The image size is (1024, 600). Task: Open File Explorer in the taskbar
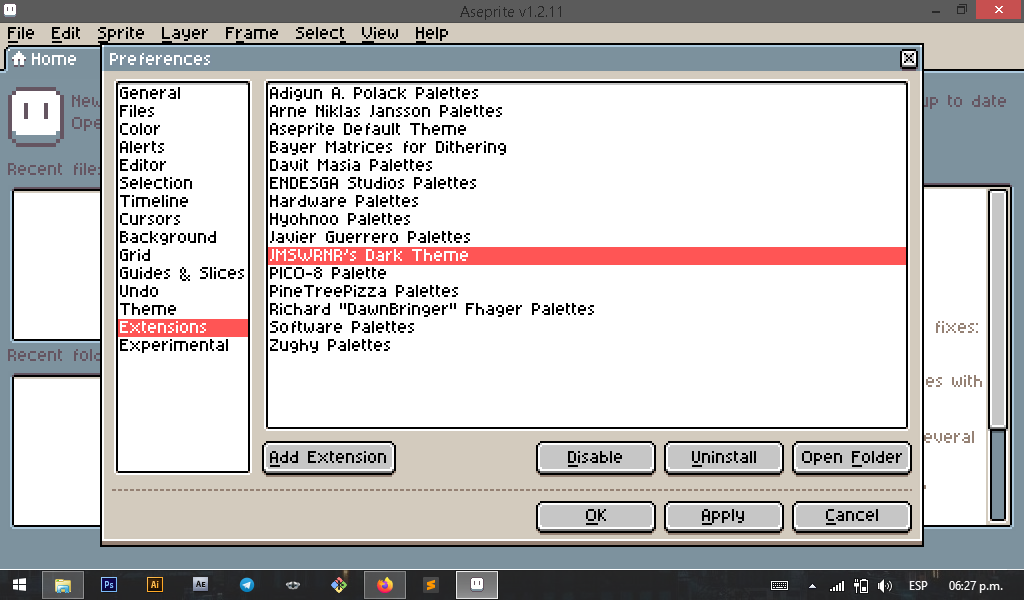click(63, 585)
